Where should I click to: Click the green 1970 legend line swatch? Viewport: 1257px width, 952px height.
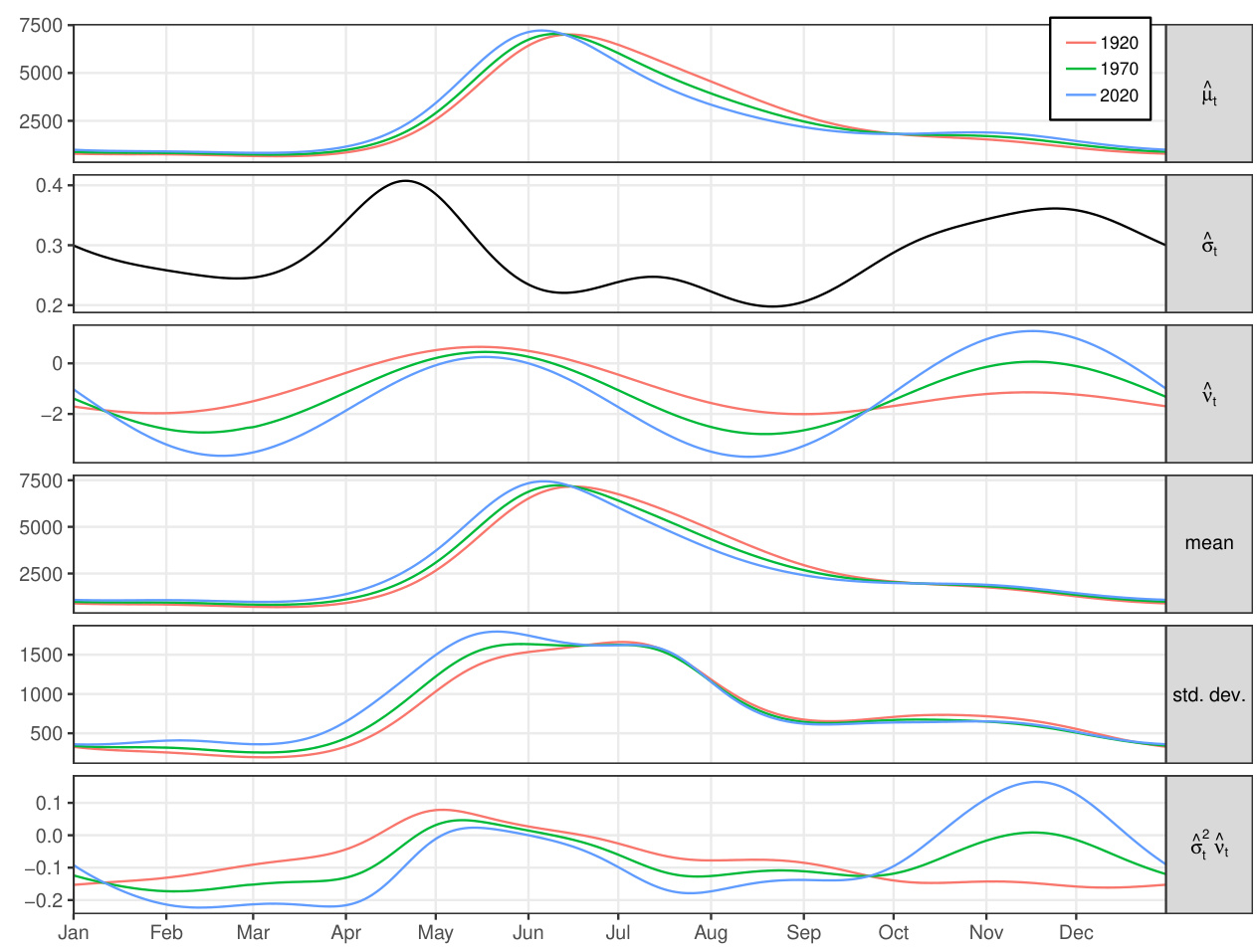1080,69
